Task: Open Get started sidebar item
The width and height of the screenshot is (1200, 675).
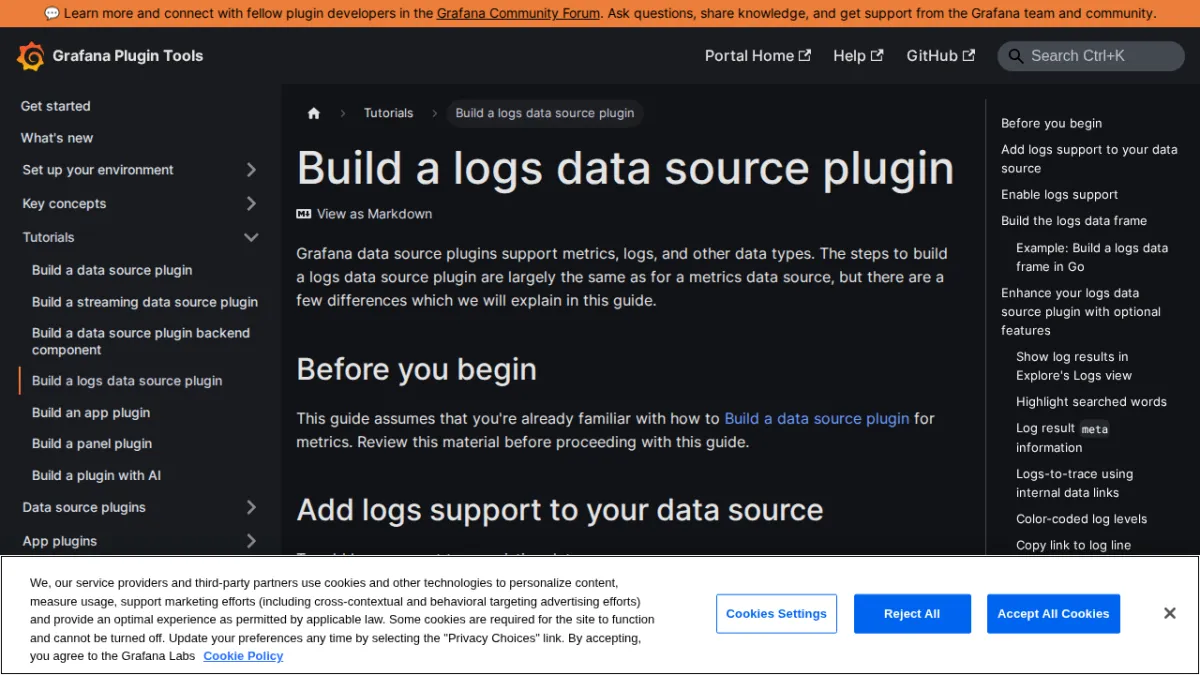Action: [55, 106]
